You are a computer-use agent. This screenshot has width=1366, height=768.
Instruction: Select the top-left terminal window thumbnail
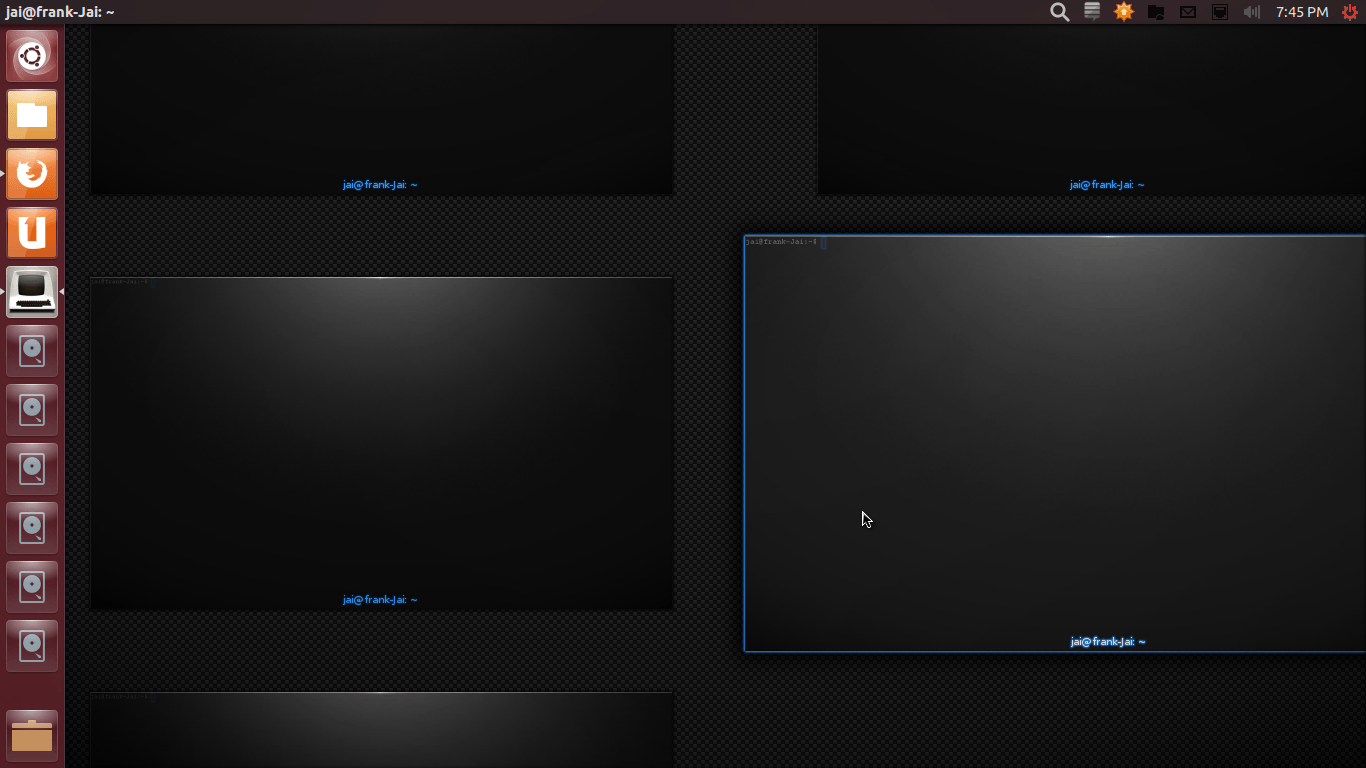tap(382, 110)
